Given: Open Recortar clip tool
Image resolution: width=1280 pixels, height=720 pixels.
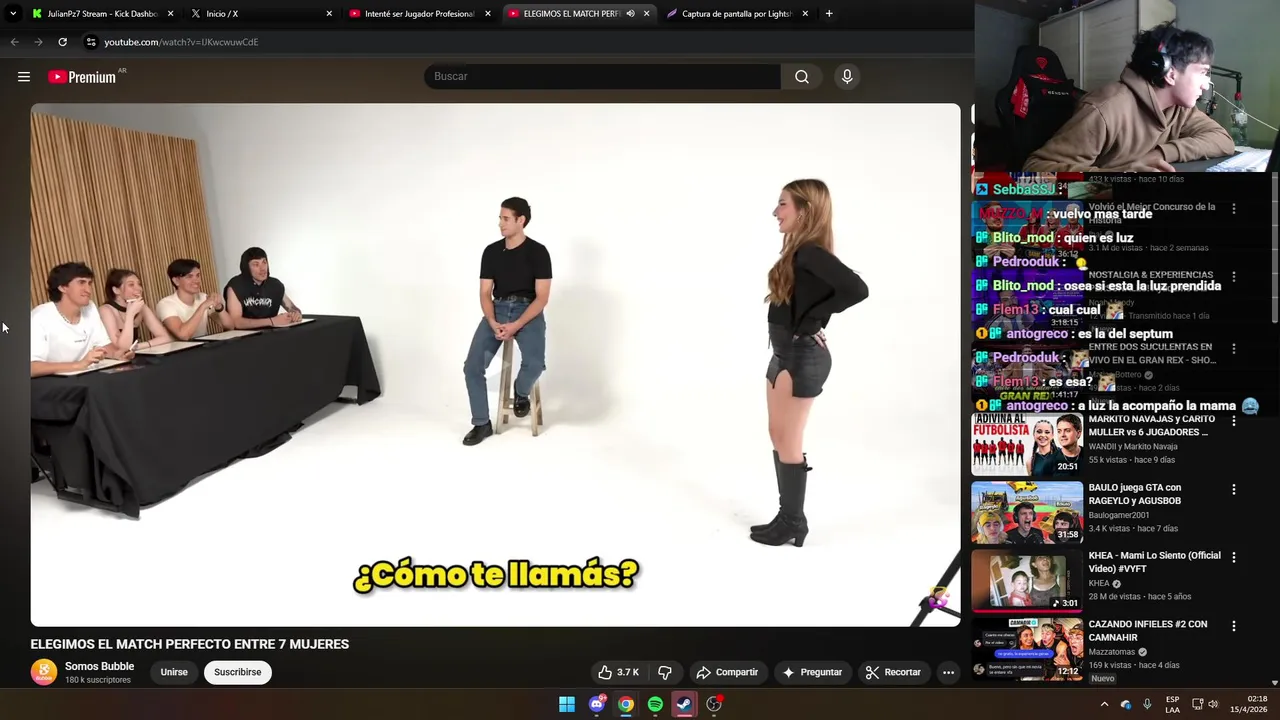Looking at the screenshot, I should click(893, 672).
